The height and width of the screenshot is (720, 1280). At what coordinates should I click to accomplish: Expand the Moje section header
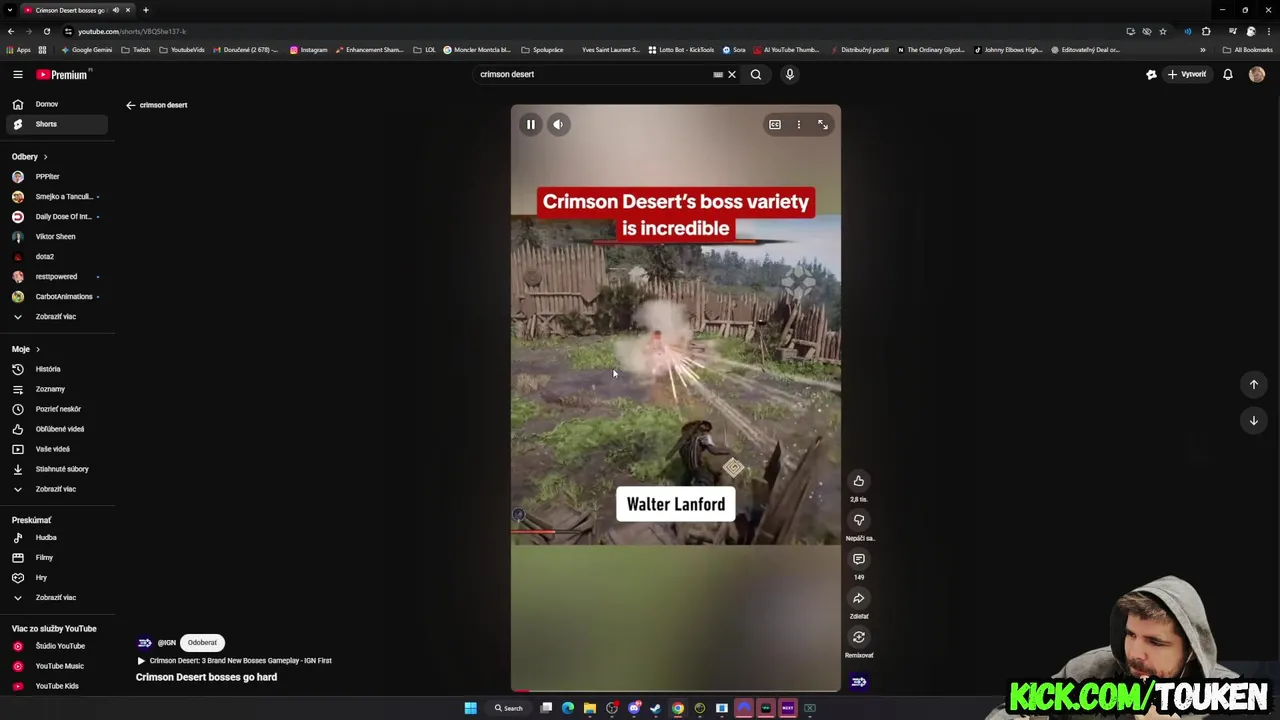click(x=26, y=349)
